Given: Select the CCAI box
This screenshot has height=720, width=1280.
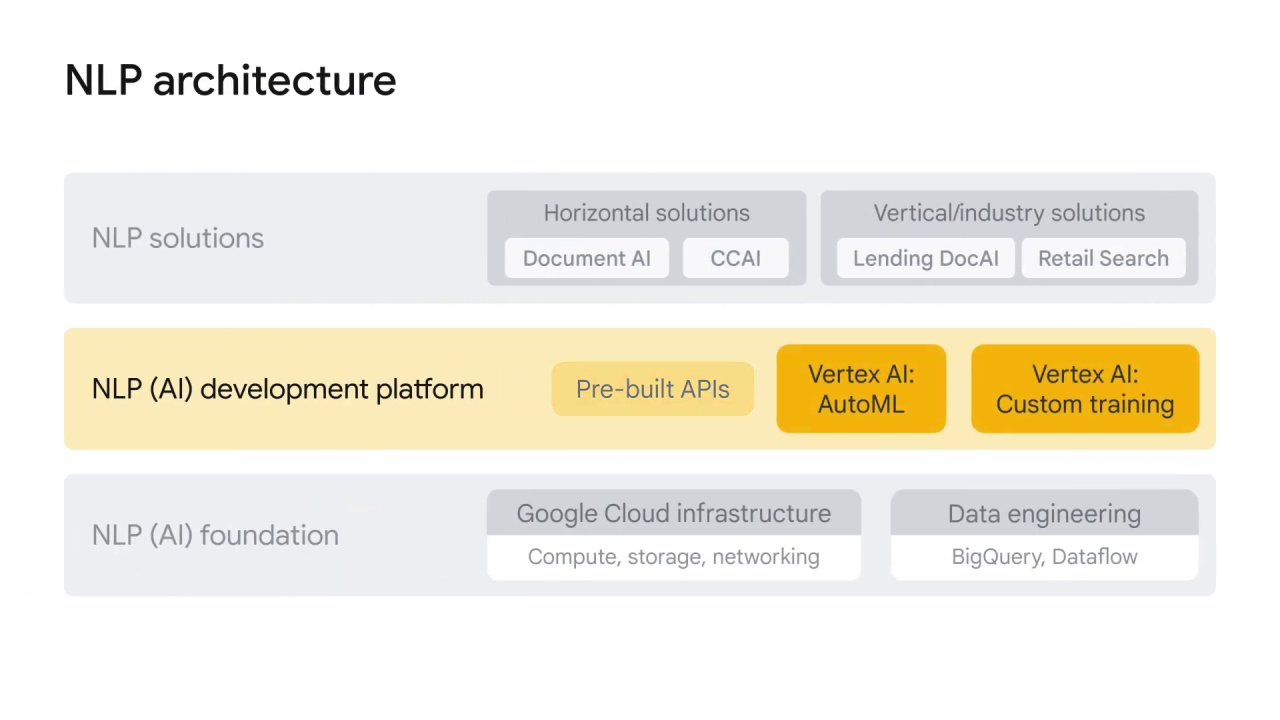Looking at the screenshot, I should click(736, 258).
